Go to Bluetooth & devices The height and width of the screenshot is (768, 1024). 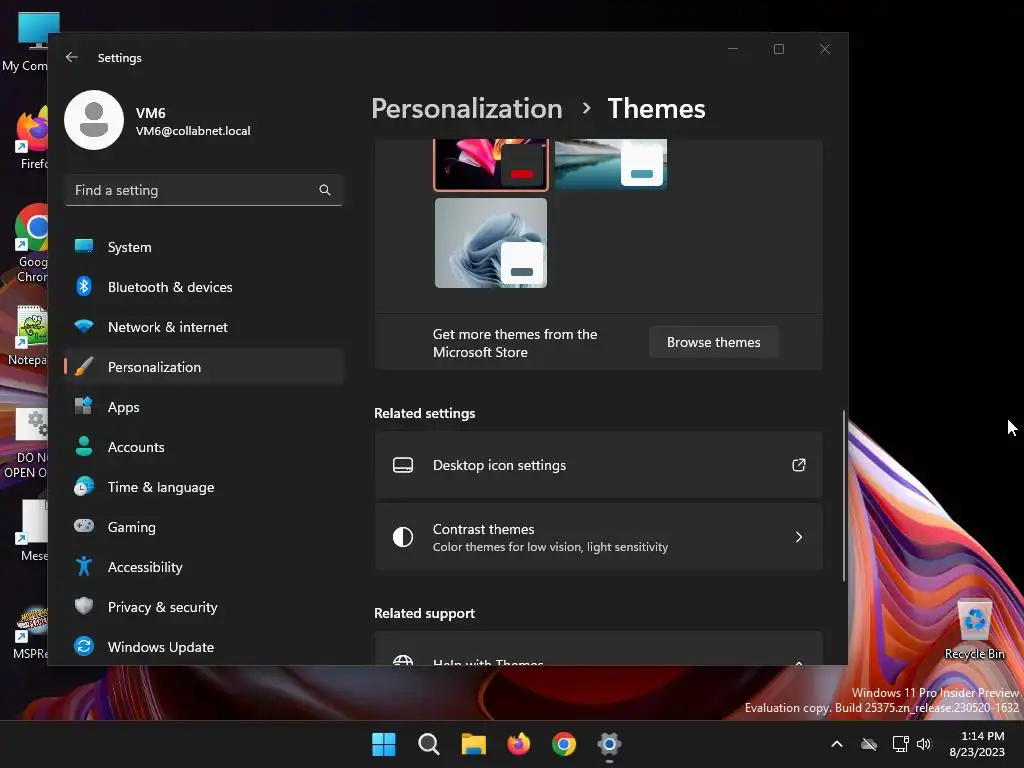click(x=204, y=287)
